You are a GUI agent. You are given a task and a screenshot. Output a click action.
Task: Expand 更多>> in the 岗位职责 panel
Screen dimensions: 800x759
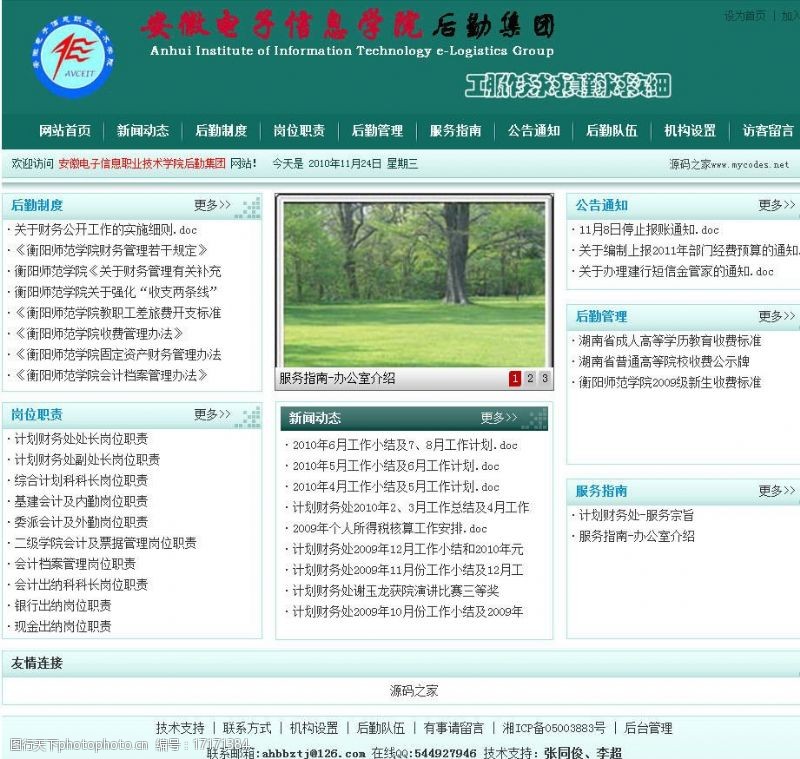click(212, 414)
